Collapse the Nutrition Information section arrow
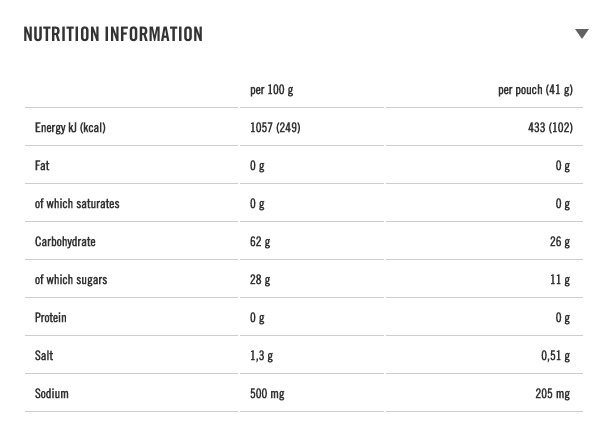 582,34
